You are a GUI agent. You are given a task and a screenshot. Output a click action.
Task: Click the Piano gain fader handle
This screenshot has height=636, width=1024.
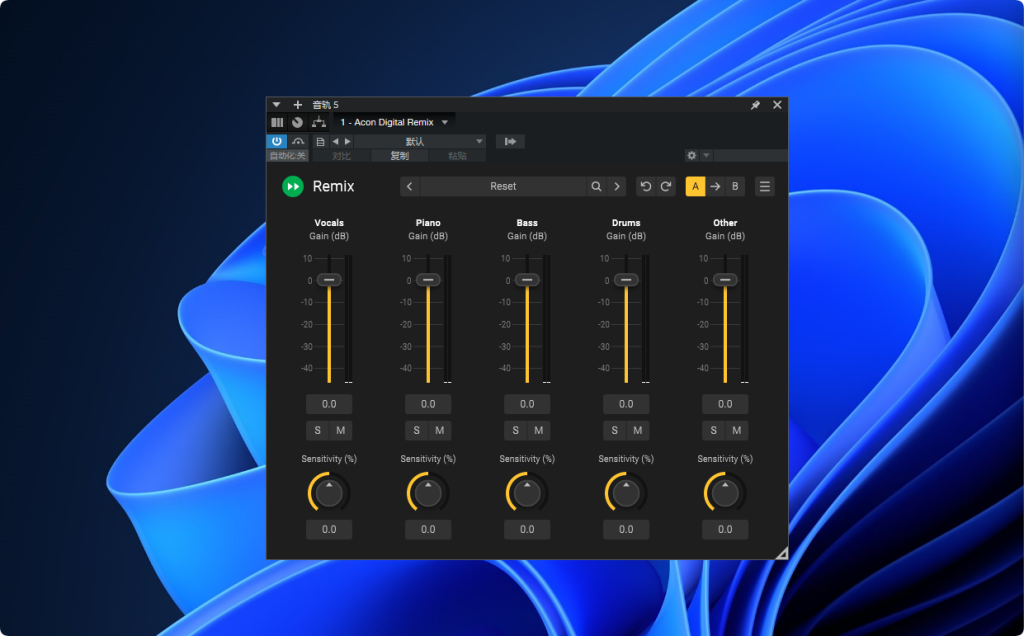point(428,279)
